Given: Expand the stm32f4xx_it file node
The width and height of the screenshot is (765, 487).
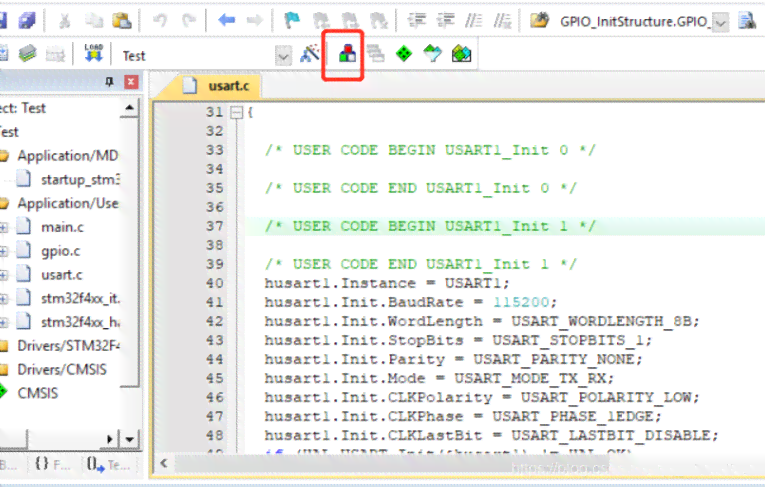Looking at the screenshot, I should click(x=3, y=299).
